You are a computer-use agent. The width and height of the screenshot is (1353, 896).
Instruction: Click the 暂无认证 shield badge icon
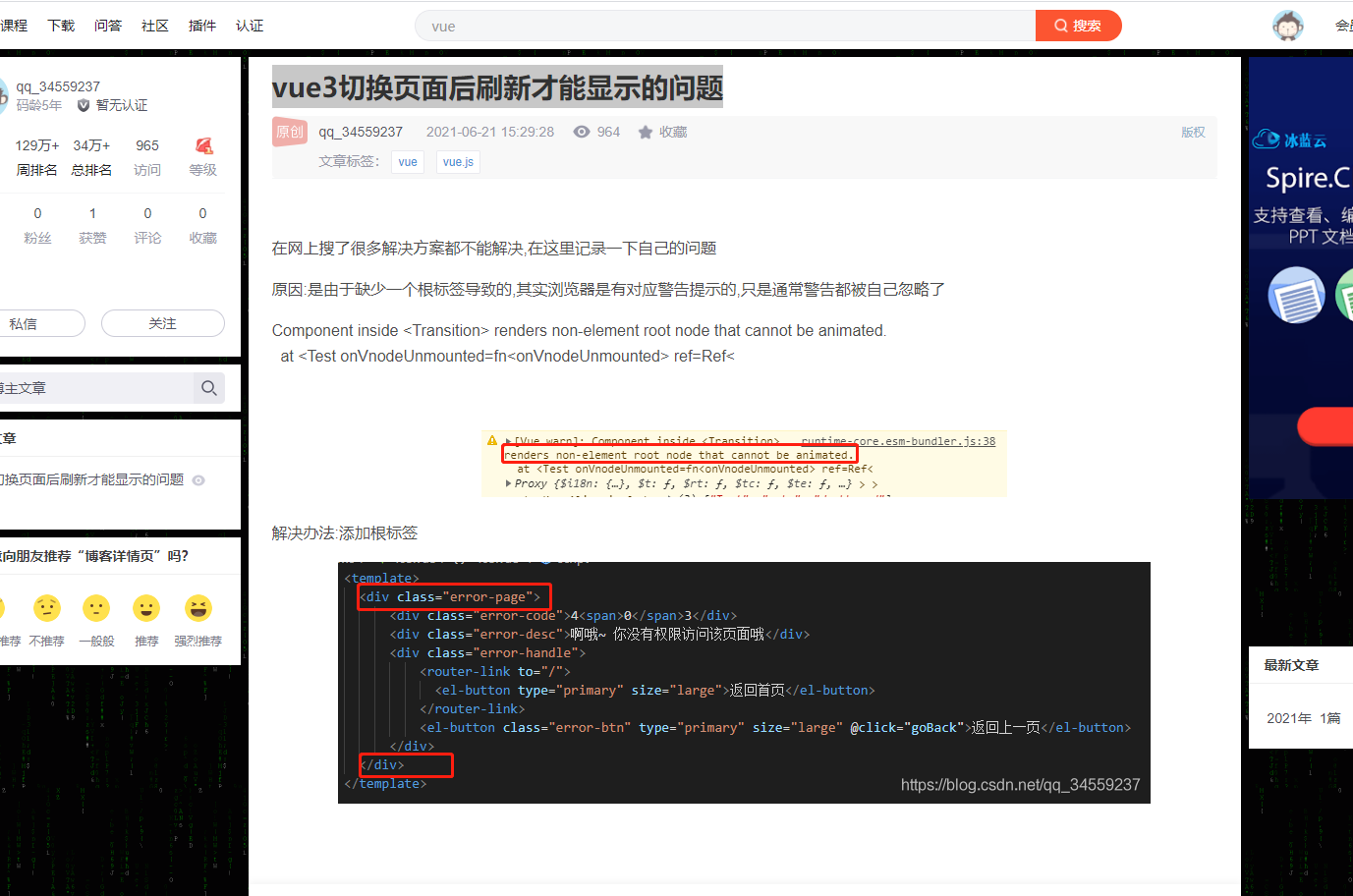pos(84,105)
